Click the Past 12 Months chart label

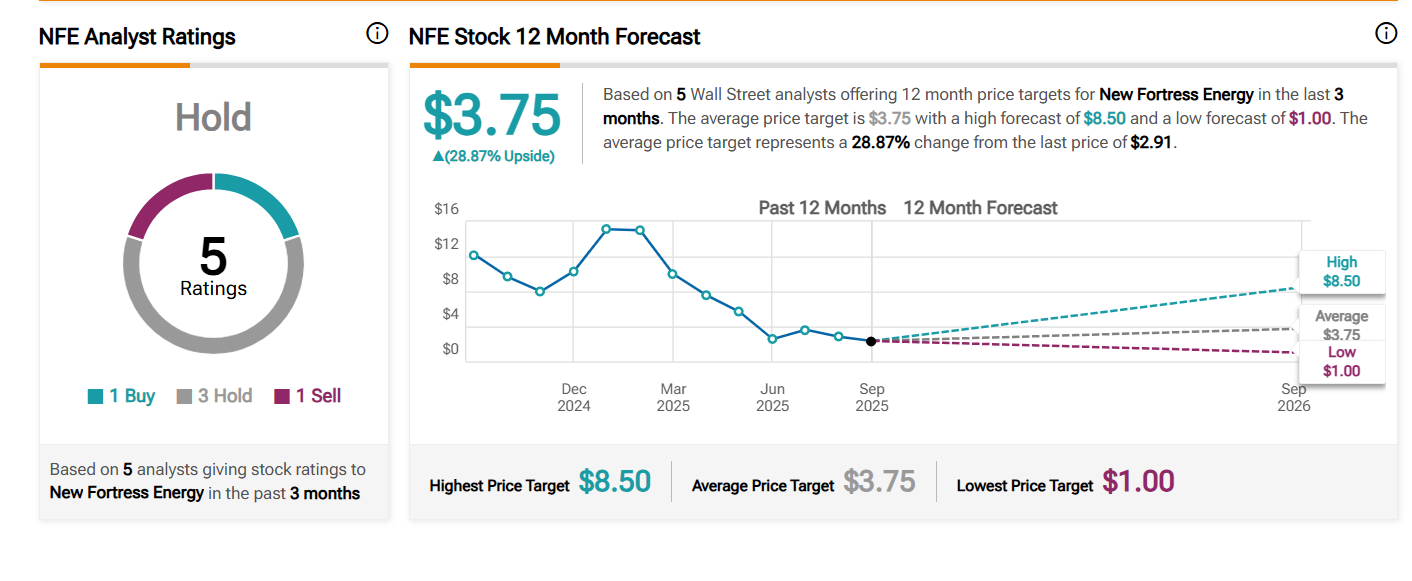pos(822,208)
